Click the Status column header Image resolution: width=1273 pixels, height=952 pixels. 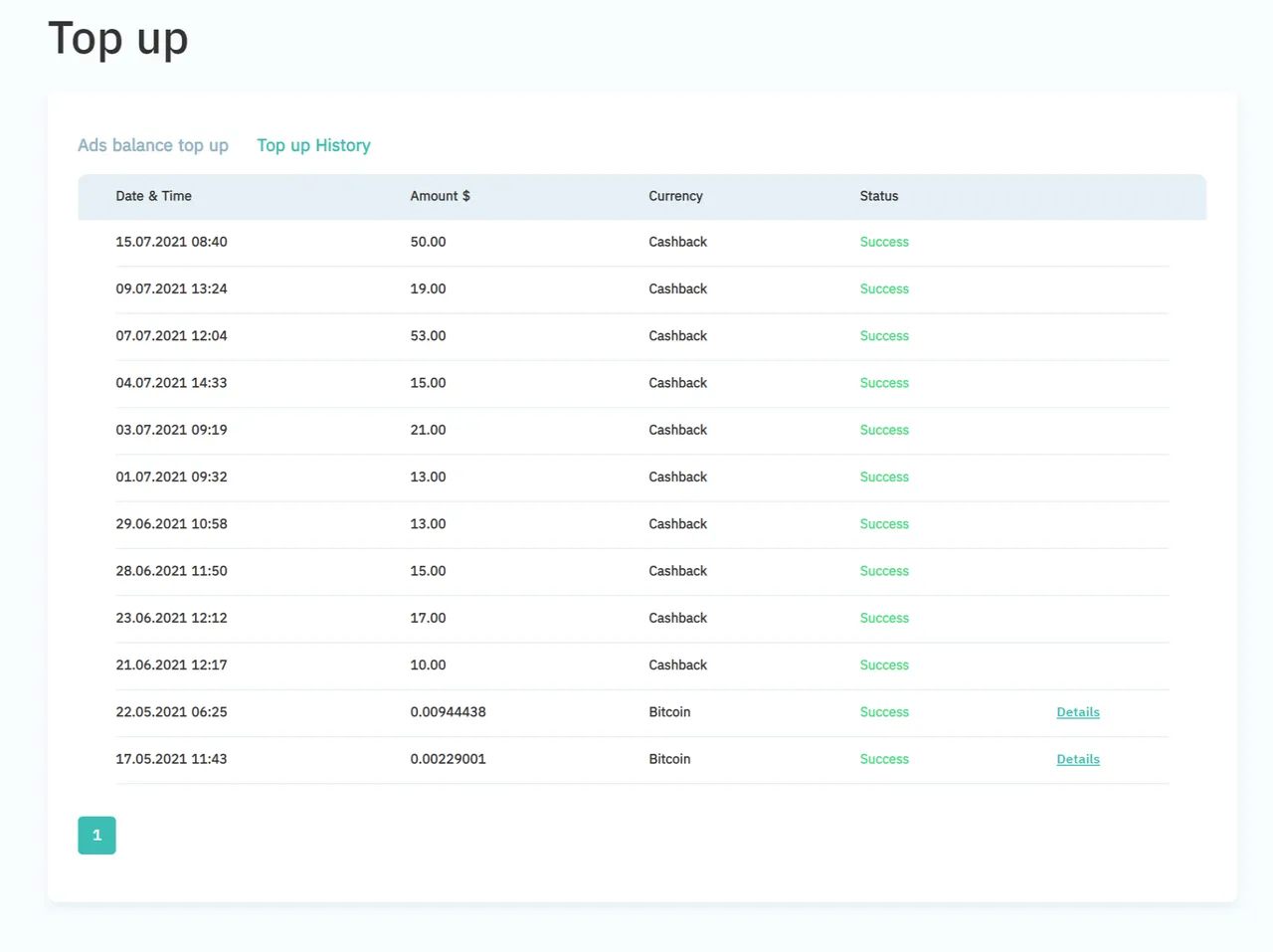[x=879, y=196]
